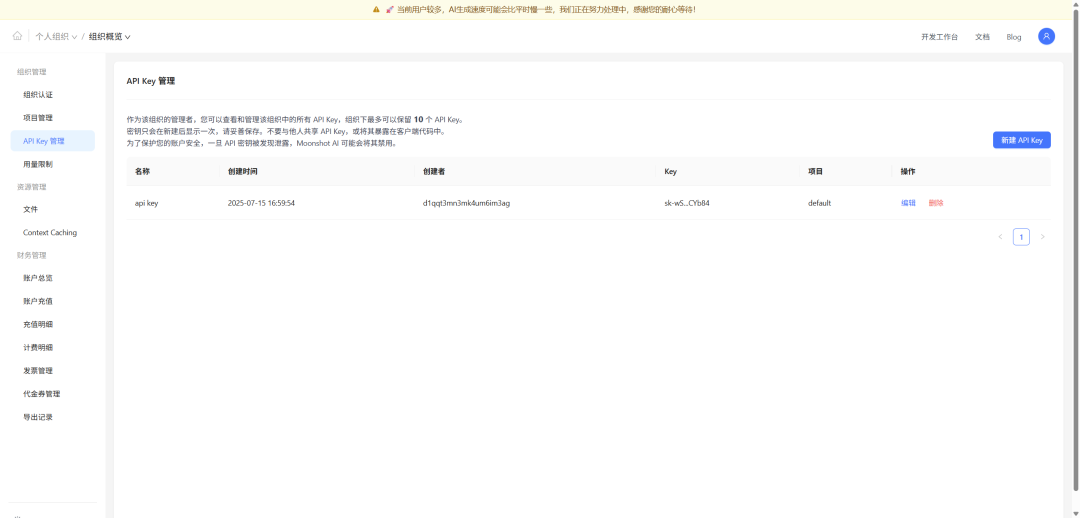Image resolution: width=1080 pixels, height=518 pixels.
Task: Open 导出记录 in sidebar
Action: [x=53, y=417]
